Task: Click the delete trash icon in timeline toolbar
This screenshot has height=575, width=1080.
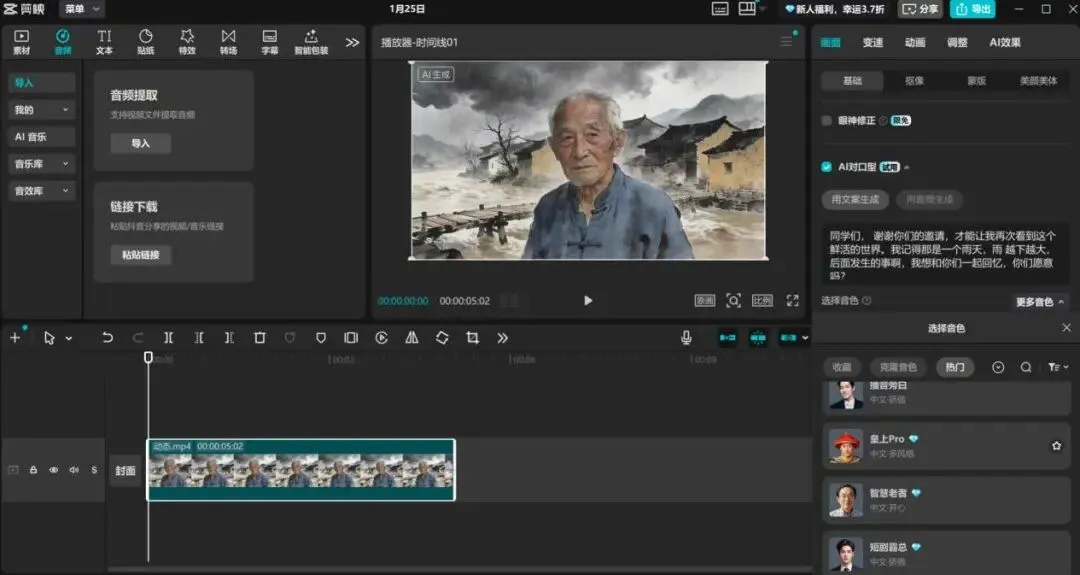Action: coord(260,338)
